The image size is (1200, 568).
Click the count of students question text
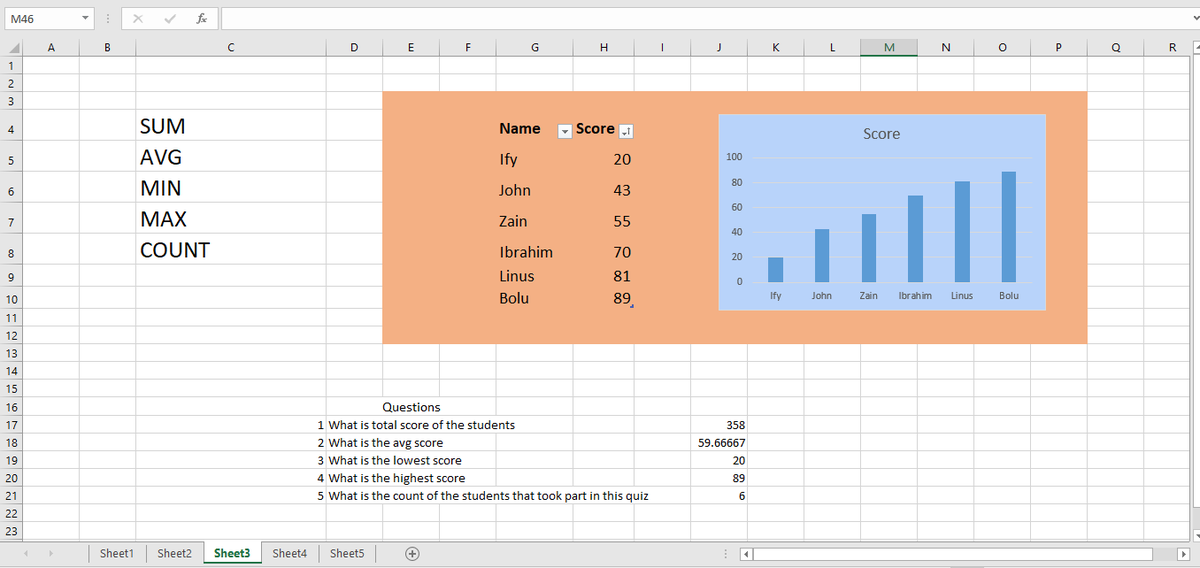[488, 497]
